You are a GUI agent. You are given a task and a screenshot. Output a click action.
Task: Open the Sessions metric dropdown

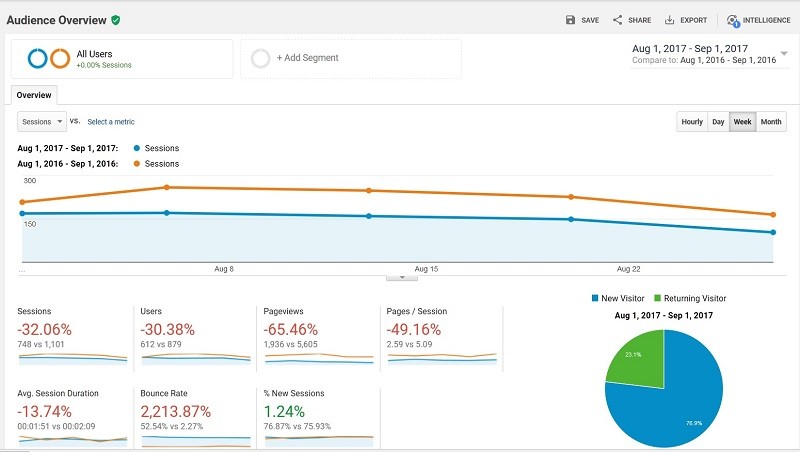[42, 121]
